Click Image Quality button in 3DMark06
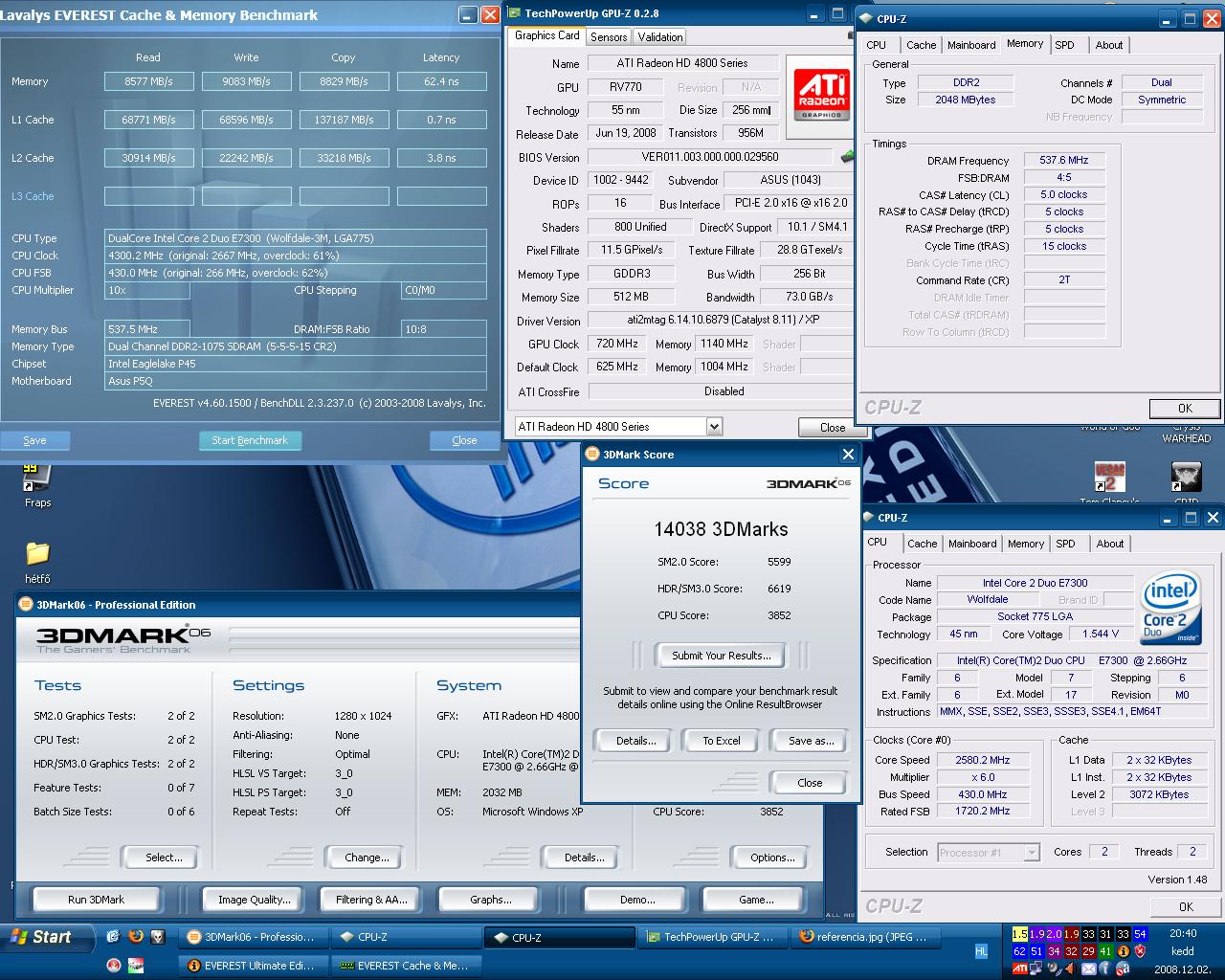Viewport: 1225px width, 980px height. point(254,900)
